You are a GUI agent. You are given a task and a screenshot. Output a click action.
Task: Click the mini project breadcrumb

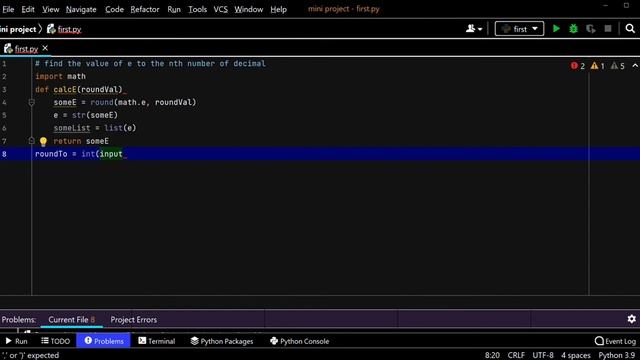click(18, 29)
